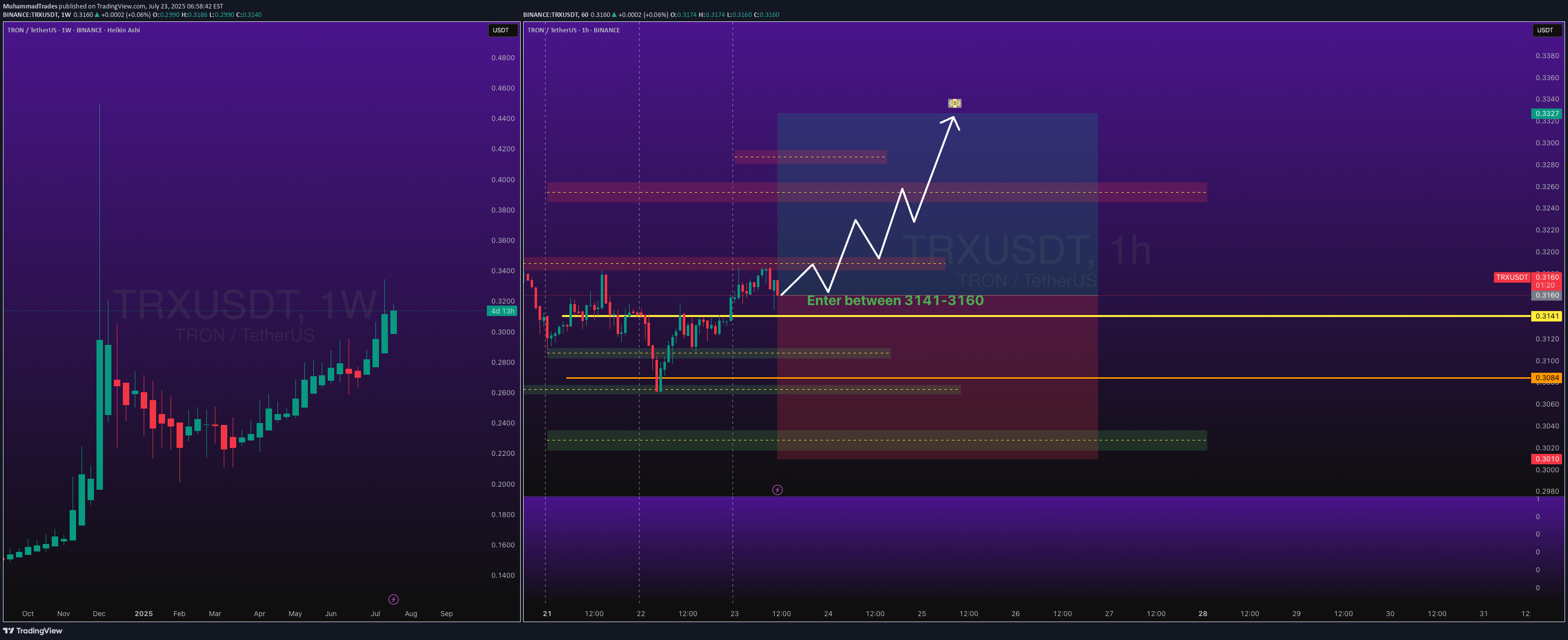The image size is (1568, 640).
Task: Click the 2025 label on weekly time axis
Action: tap(144, 614)
